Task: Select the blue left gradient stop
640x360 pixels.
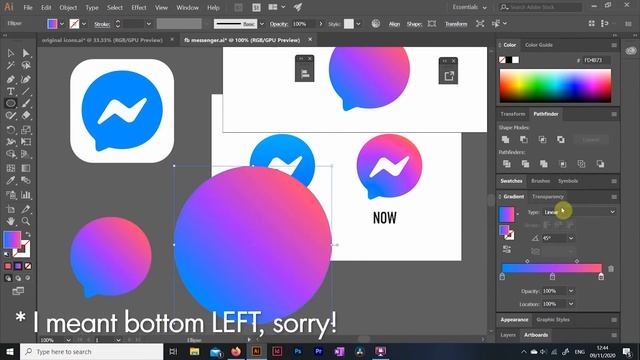Action: (x=502, y=277)
